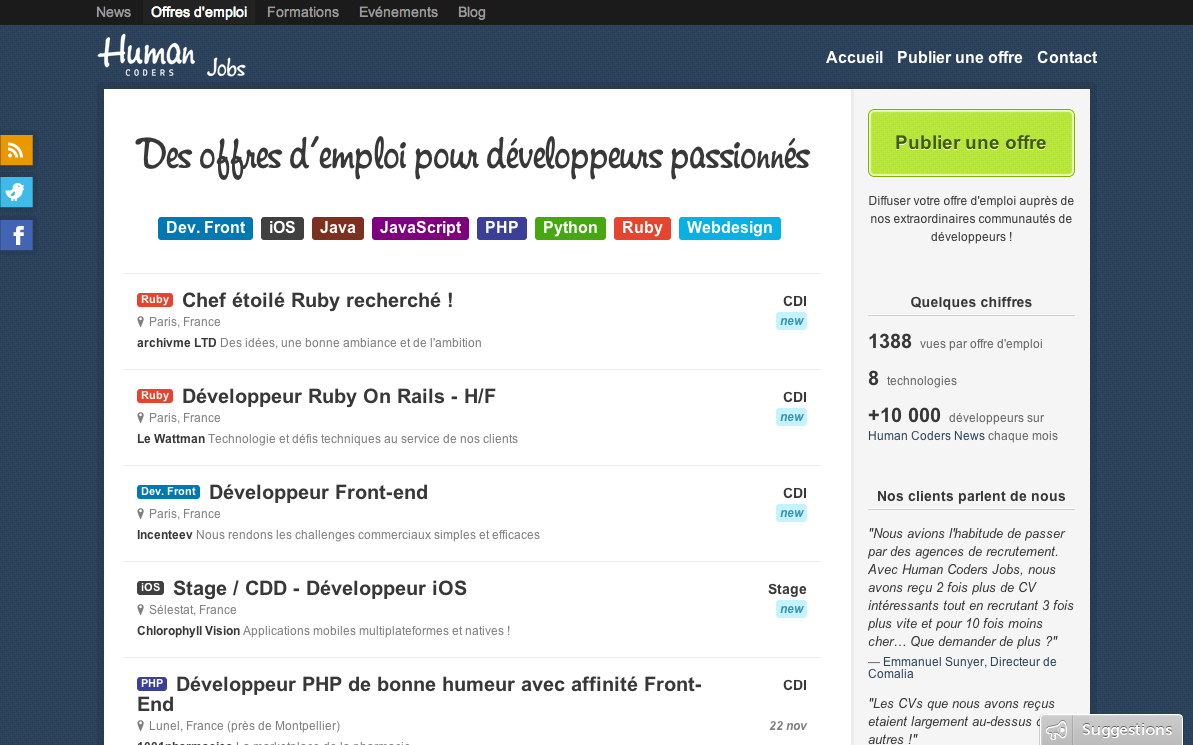Follow the Human Coders News link
Screen dimensions: 1193x745
(926, 436)
